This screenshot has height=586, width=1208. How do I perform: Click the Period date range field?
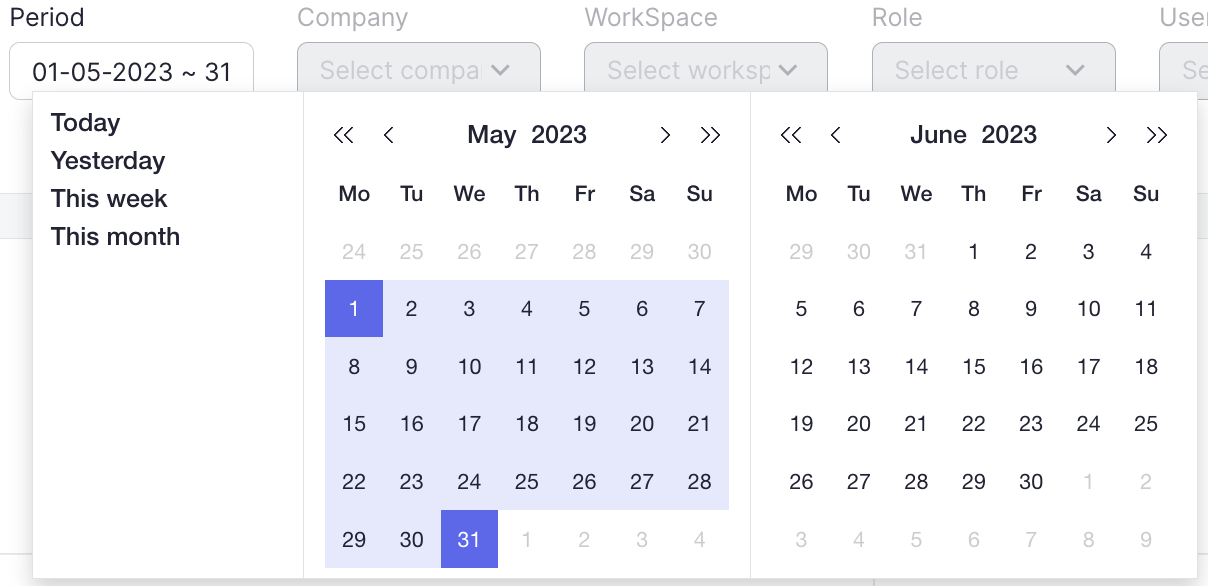[x=131, y=71]
